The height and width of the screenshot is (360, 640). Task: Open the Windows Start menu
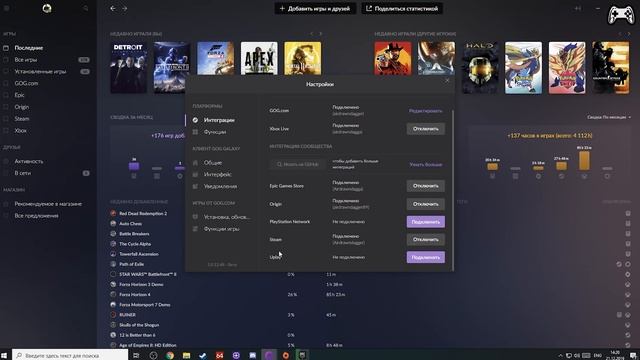coord(5,355)
